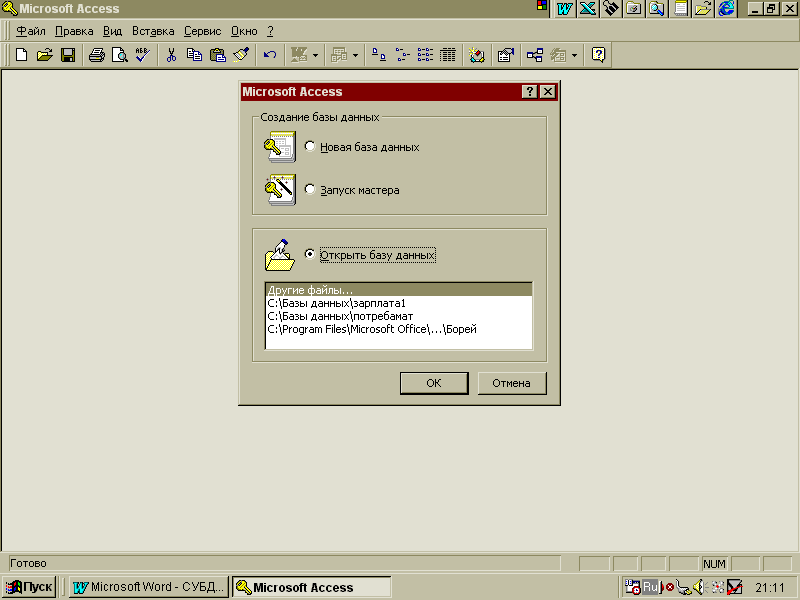The height and width of the screenshot is (600, 800).
Task: Open the Правка menu
Action: click(x=74, y=31)
